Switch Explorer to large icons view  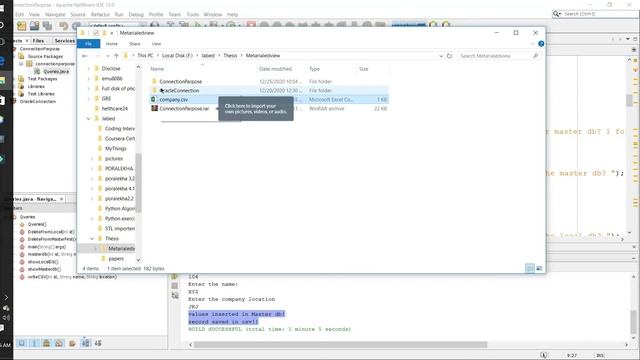click(x=539, y=268)
